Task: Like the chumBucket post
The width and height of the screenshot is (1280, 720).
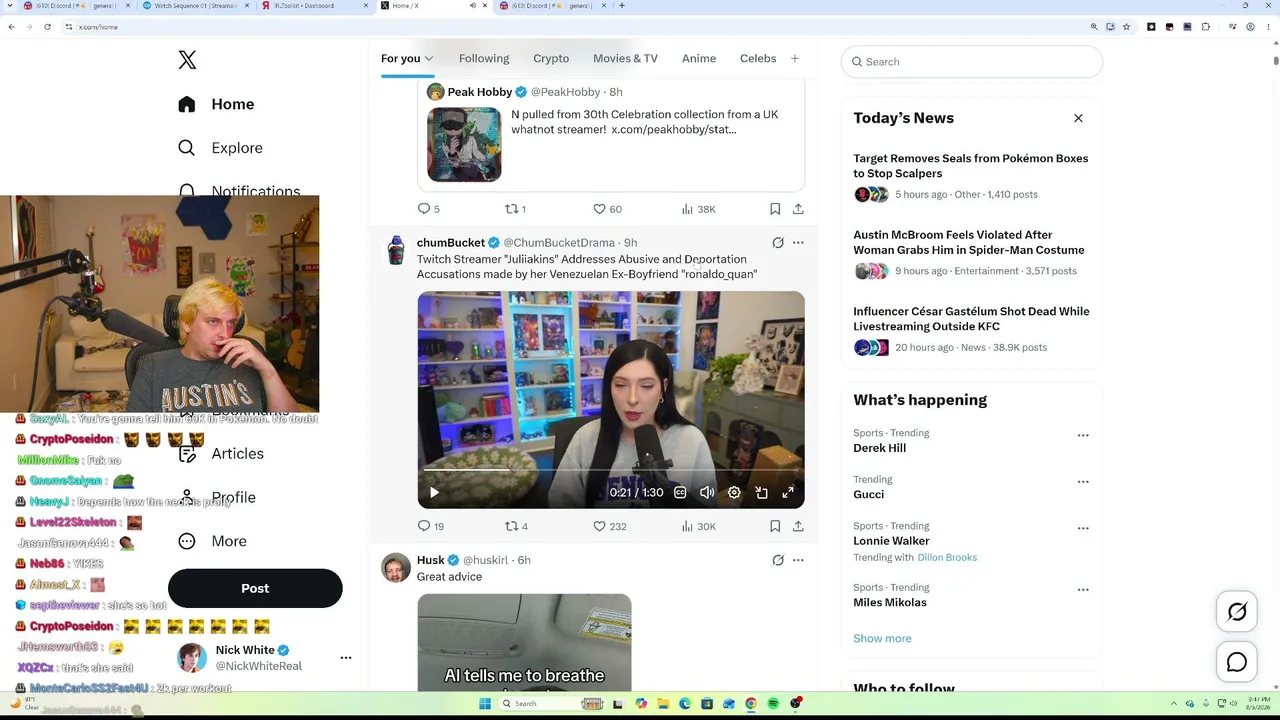Action: click(609, 526)
